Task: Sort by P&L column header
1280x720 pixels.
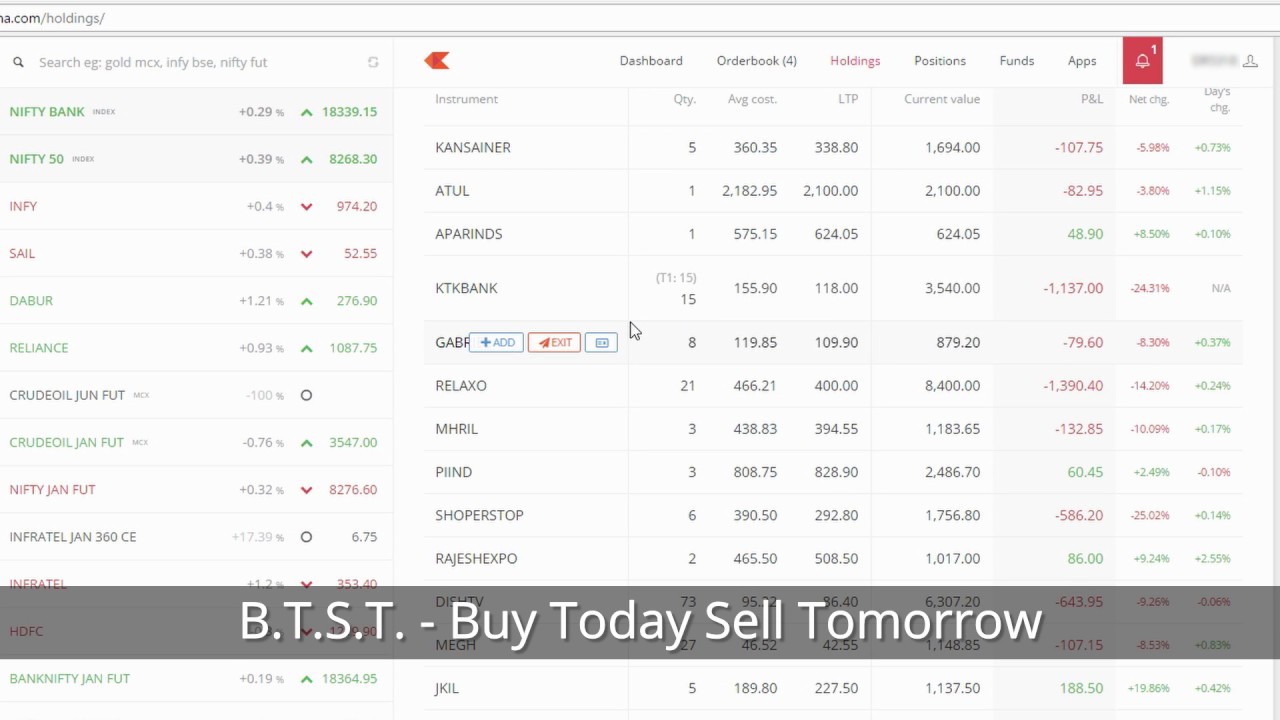Action: tap(1092, 99)
